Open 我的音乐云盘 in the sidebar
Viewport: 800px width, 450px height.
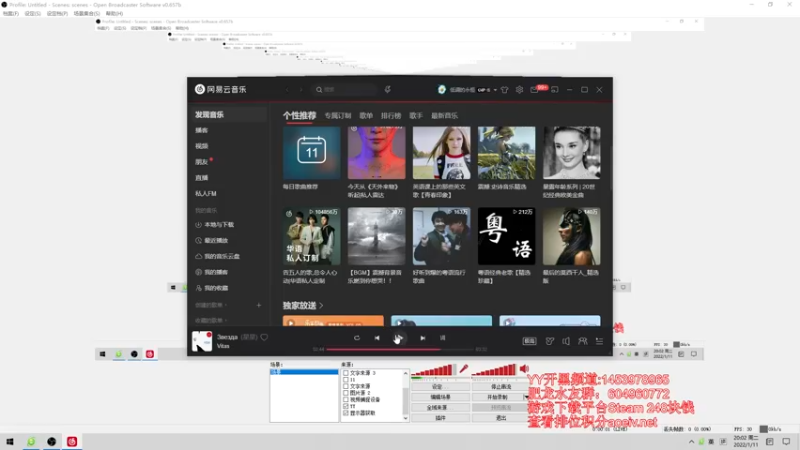click(217, 257)
